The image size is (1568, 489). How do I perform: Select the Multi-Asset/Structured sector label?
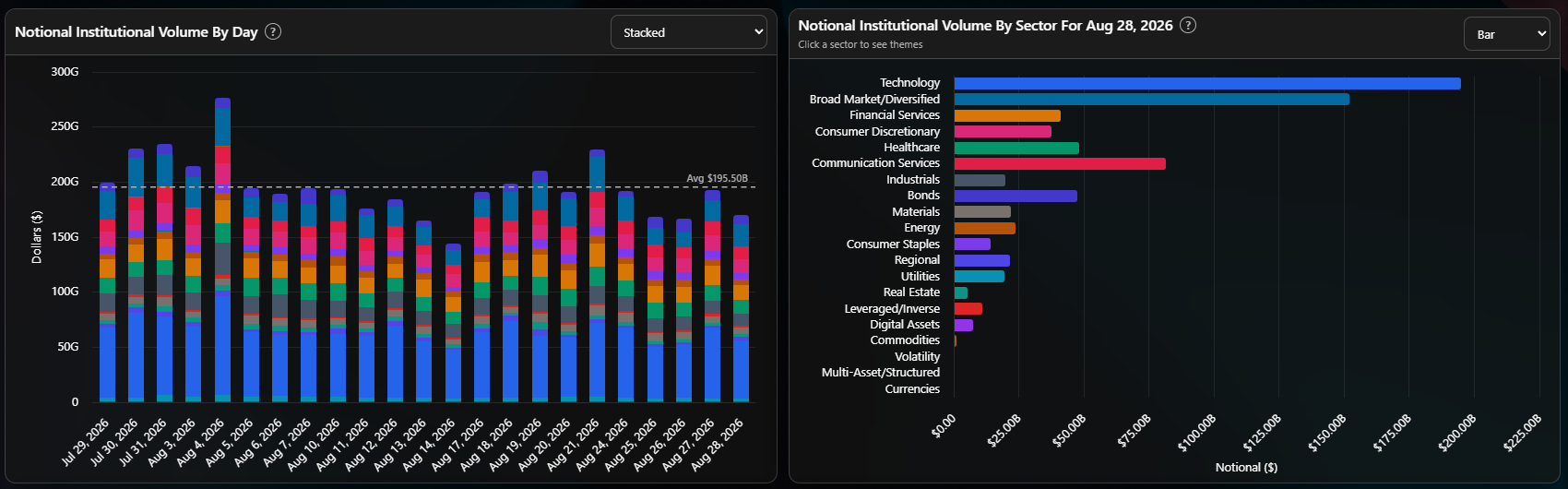tap(881, 373)
